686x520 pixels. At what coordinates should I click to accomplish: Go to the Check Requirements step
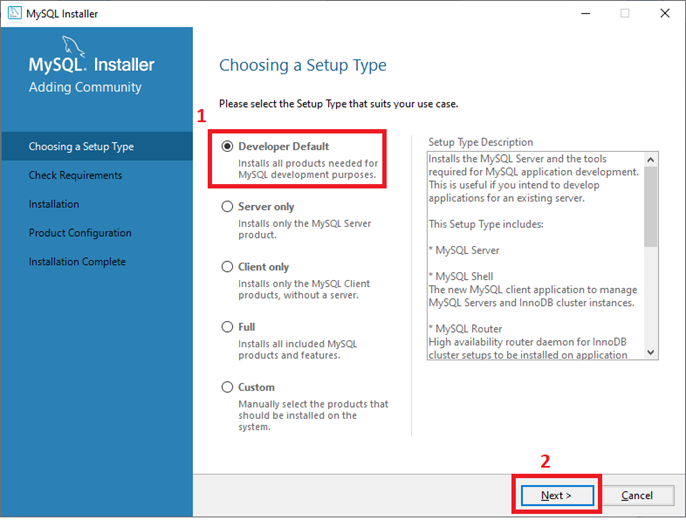click(75, 175)
